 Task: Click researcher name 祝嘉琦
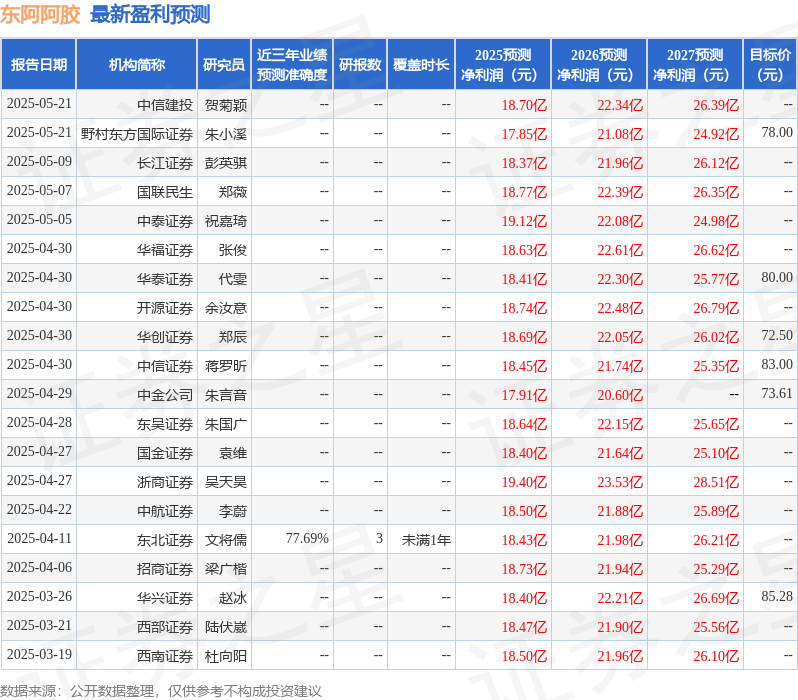[x=226, y=221]
